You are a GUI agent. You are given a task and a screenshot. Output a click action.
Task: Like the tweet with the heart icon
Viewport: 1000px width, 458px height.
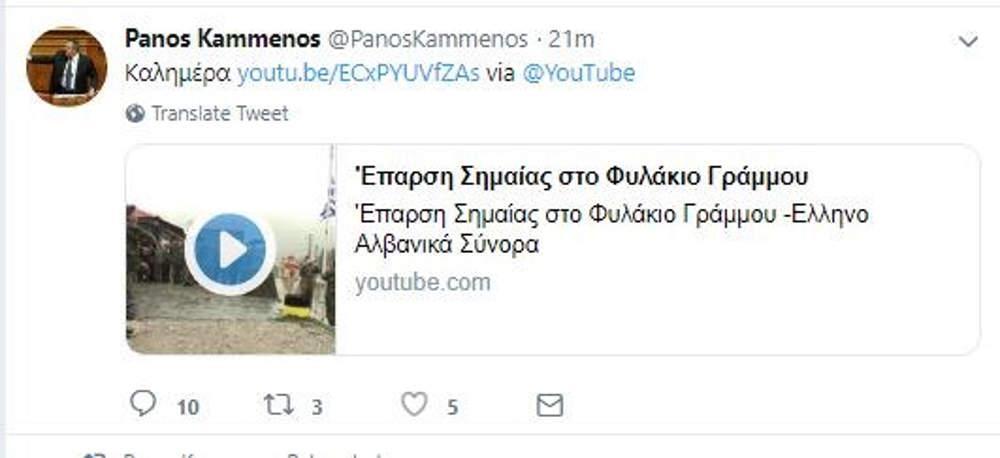tap(414, 404)
